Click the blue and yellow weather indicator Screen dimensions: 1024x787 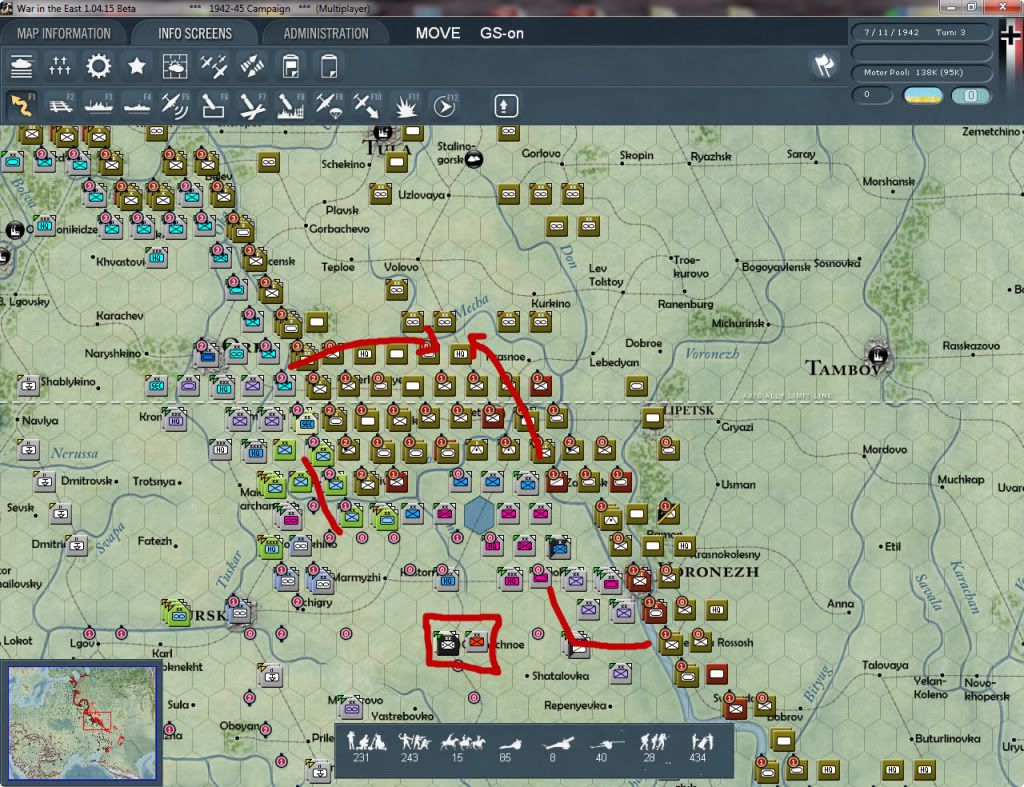click(923, 95)
